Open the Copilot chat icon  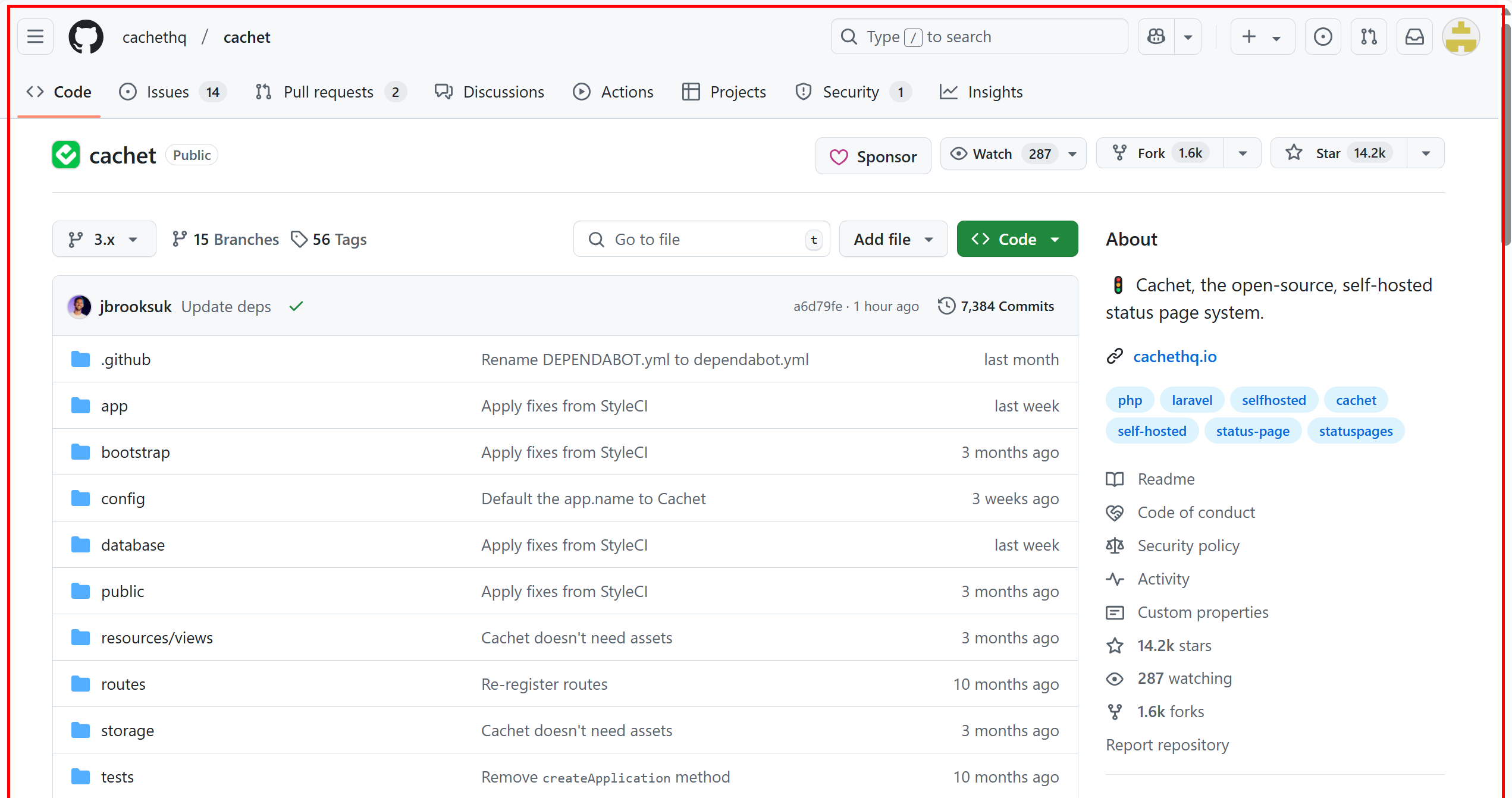pos(1156,37)
